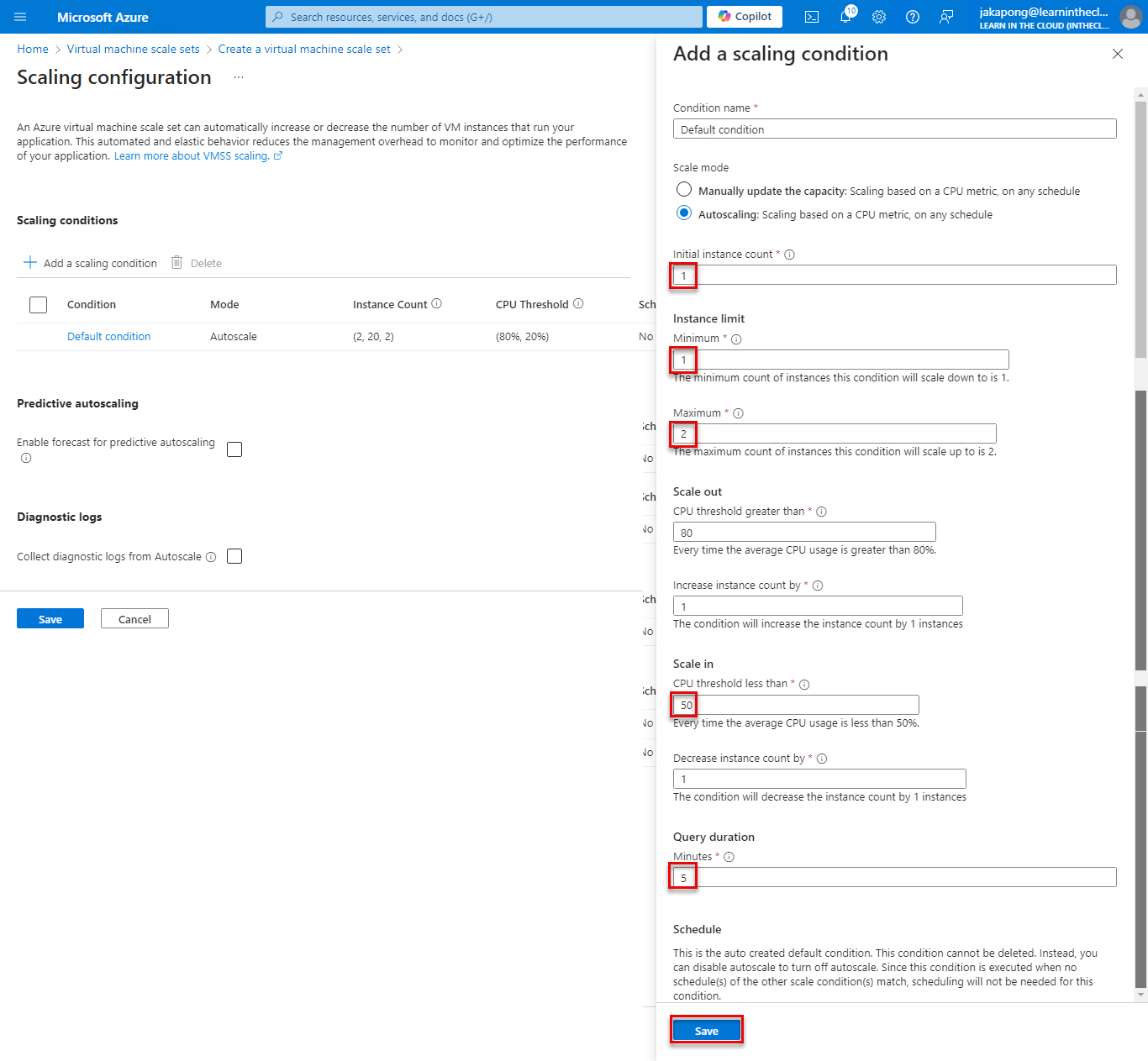Click the Condition column header

tap(92, 305)
